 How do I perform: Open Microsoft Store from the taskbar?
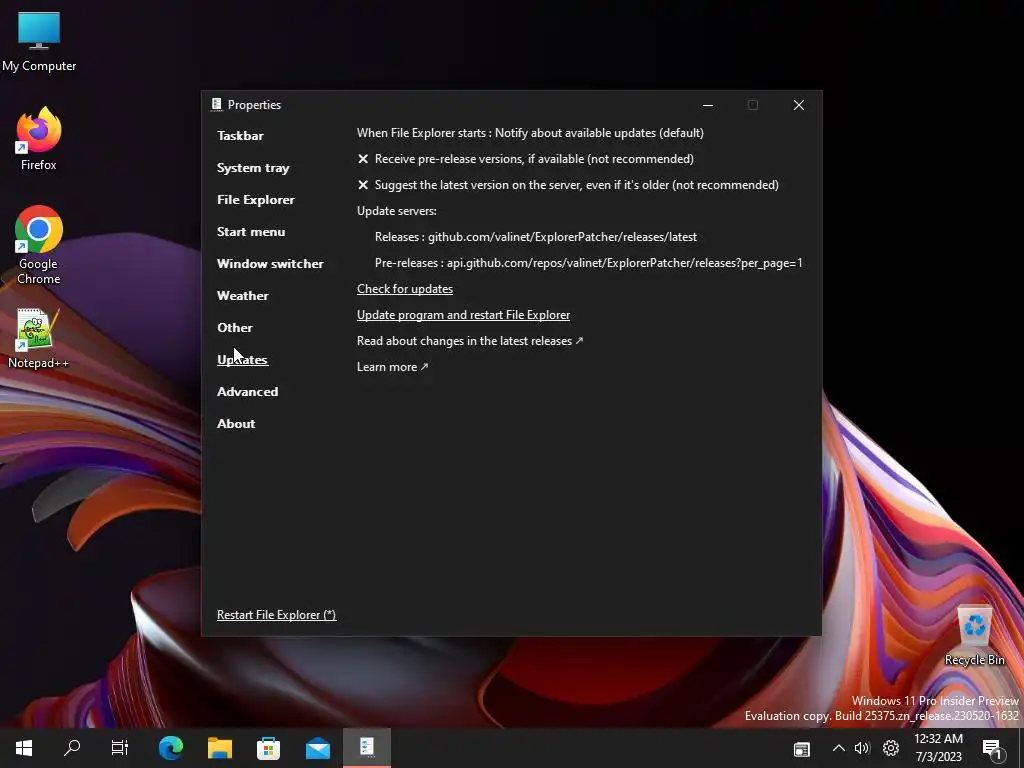[x=268, y=748]
